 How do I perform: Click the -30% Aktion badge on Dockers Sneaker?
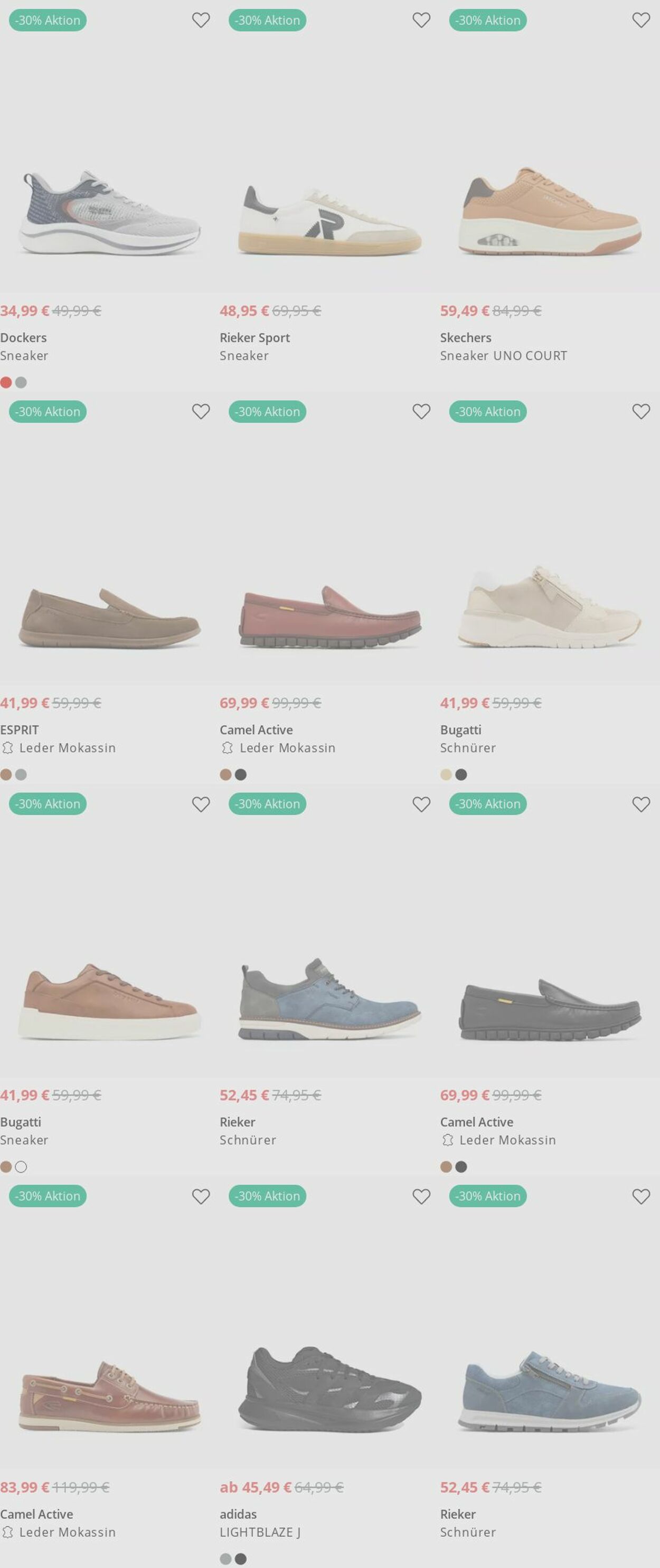pyautogui.click(x=48, y=20)
